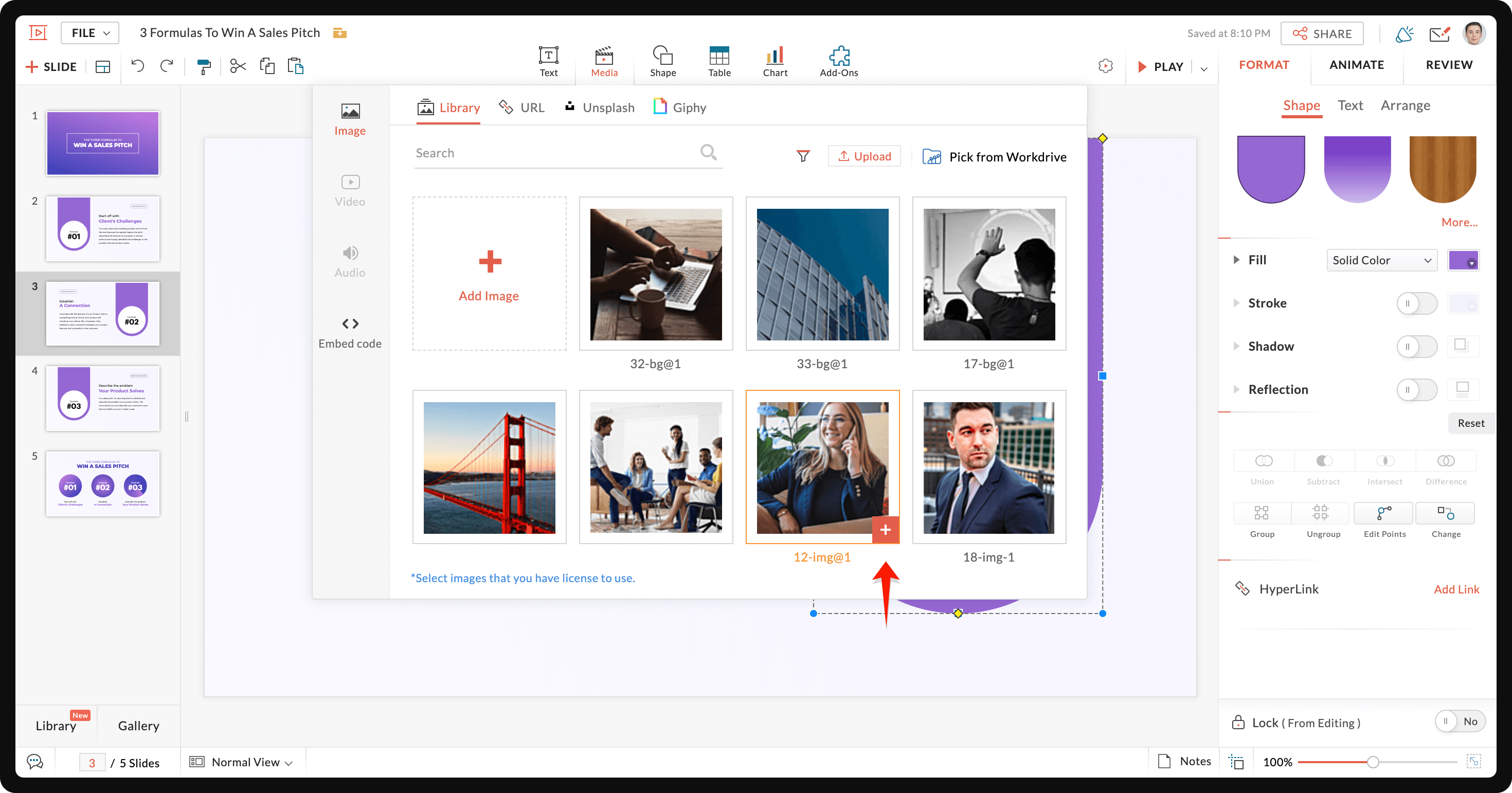Click the filter funnel icon
The width and height of the screenshot is (1512, 793).
[803, 156]
